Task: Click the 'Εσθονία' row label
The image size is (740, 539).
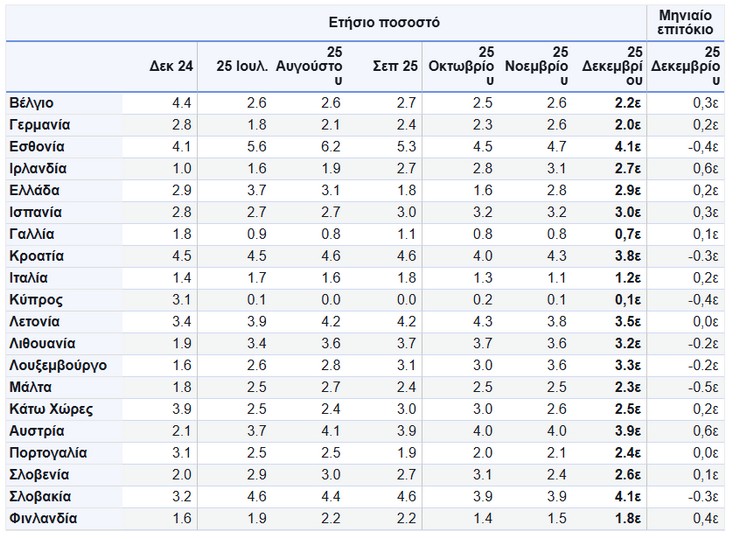Action: point(36,147)
